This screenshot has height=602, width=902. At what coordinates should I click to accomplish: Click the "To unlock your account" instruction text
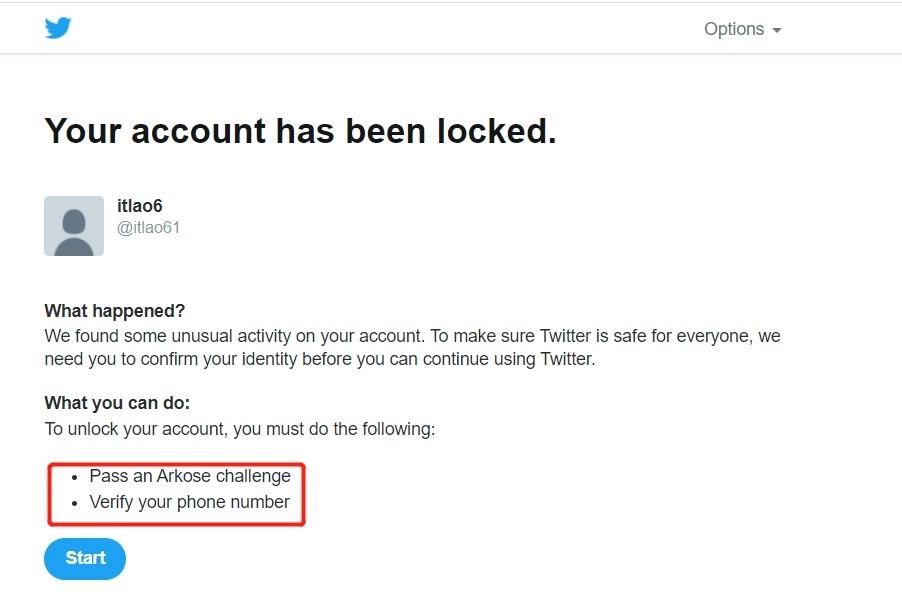tap(240, 429)
